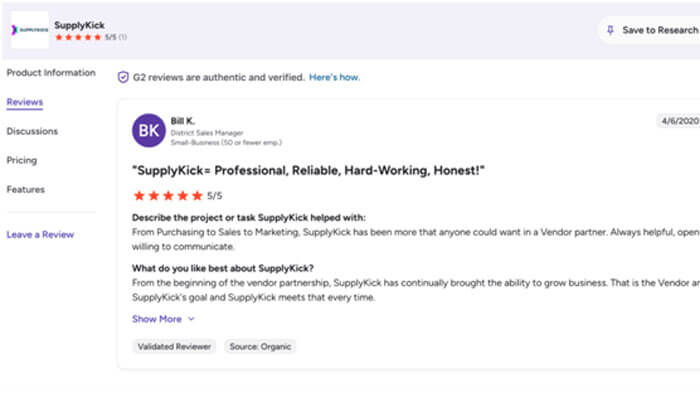Click the pin icon beside Save to Research

[611, 30]
